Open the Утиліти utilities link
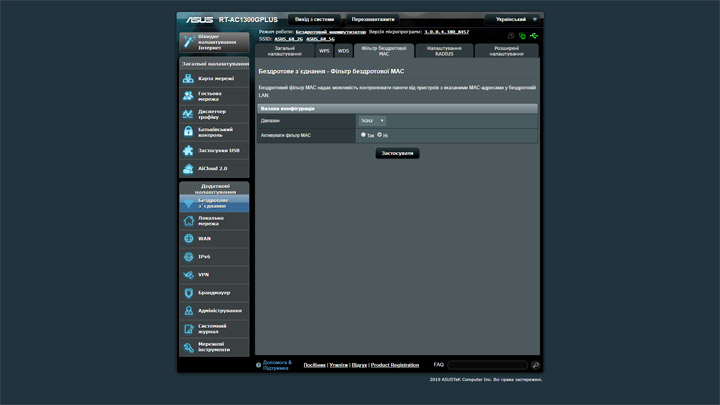Image resolution: width=720 pixels, height=405 pixels. [x=338, y=365]
